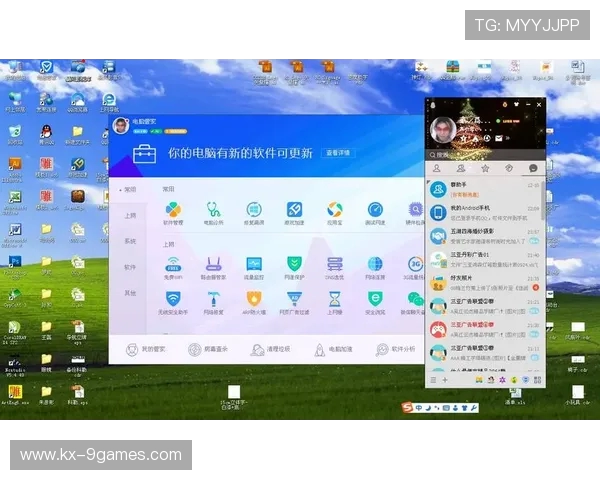Click the QQ skin shirt icon in title bar
Viewport: 600px width, 480px height.
[516, 104]
